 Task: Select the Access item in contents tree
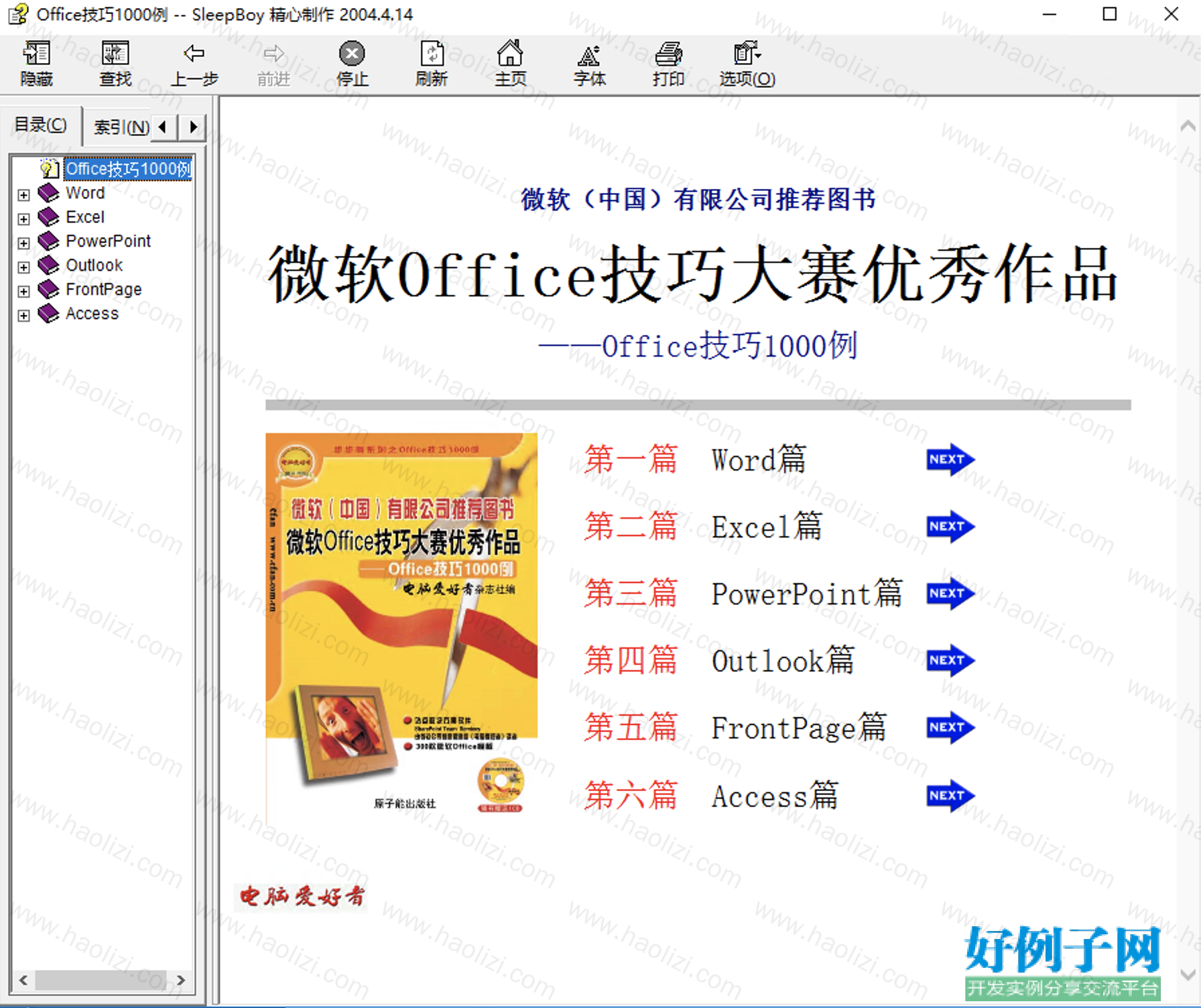(x=92, y=314)
